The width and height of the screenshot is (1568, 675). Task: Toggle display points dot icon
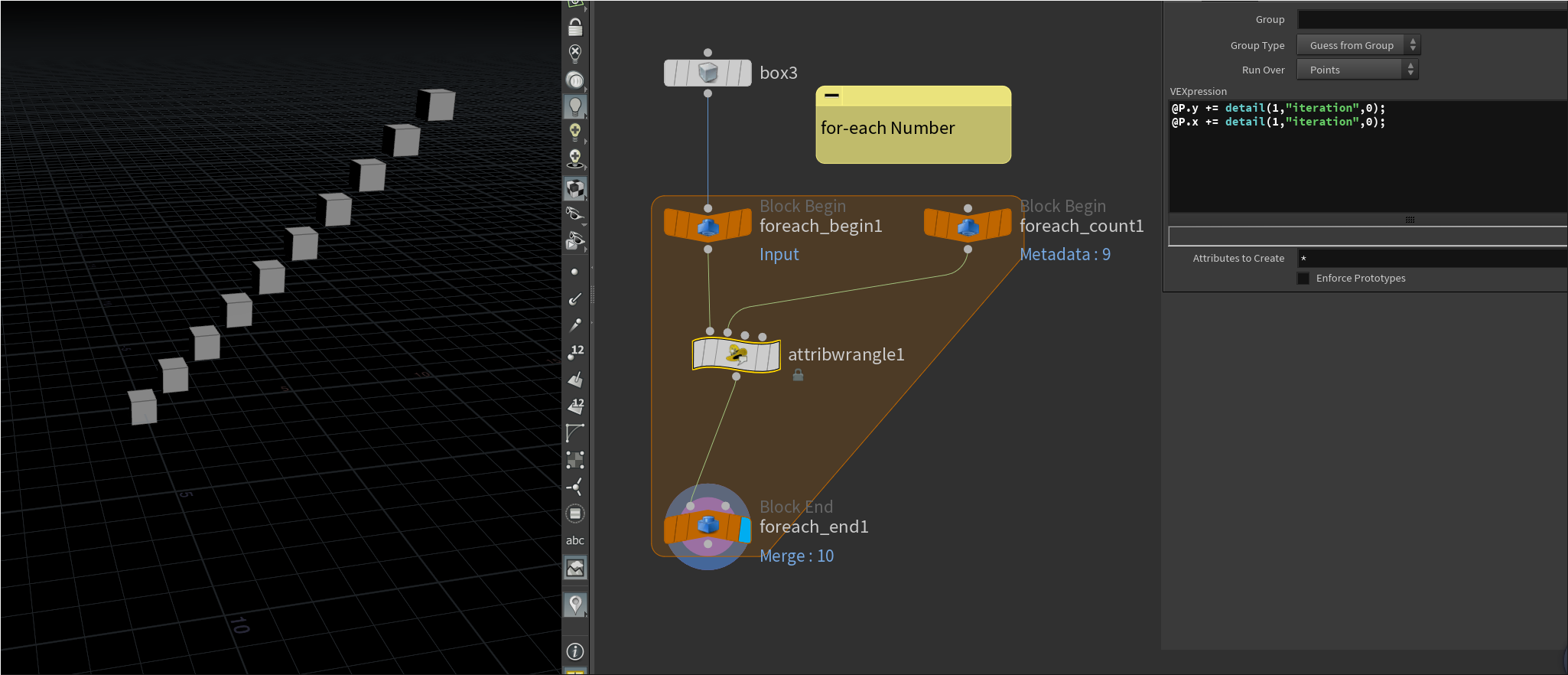click(x=574, y=272)
